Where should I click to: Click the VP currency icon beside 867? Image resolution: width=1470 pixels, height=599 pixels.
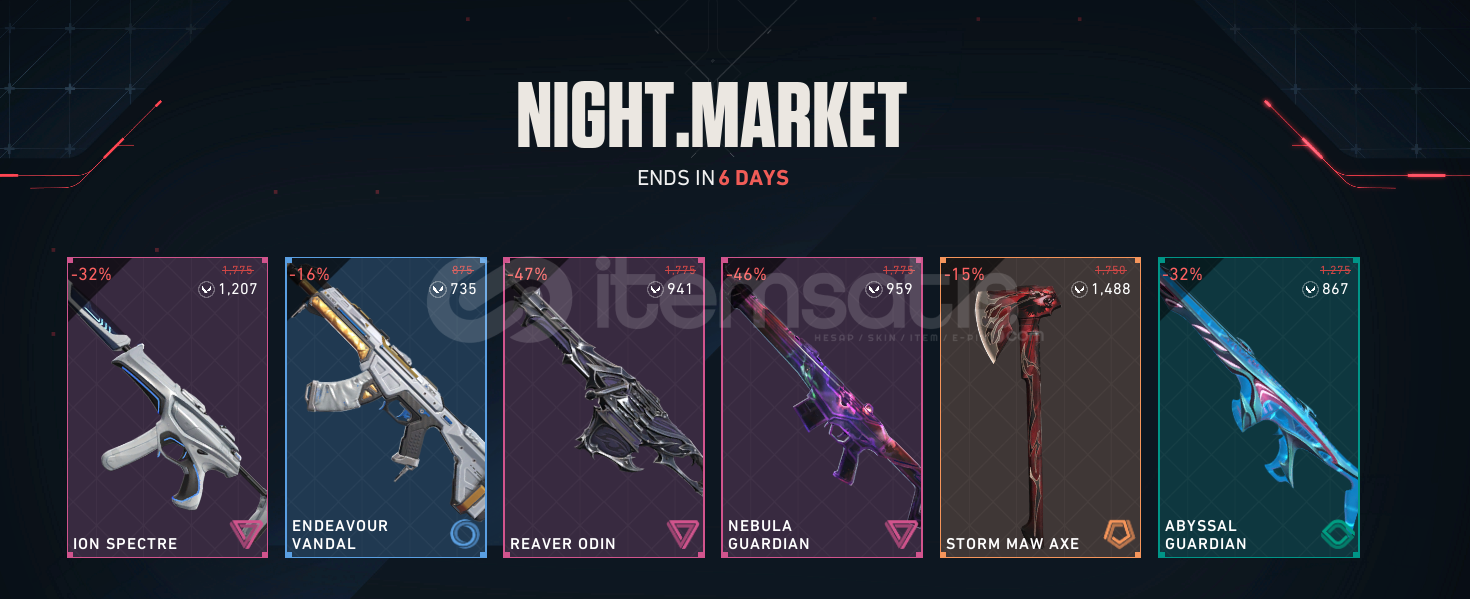tap(1310, 289)
